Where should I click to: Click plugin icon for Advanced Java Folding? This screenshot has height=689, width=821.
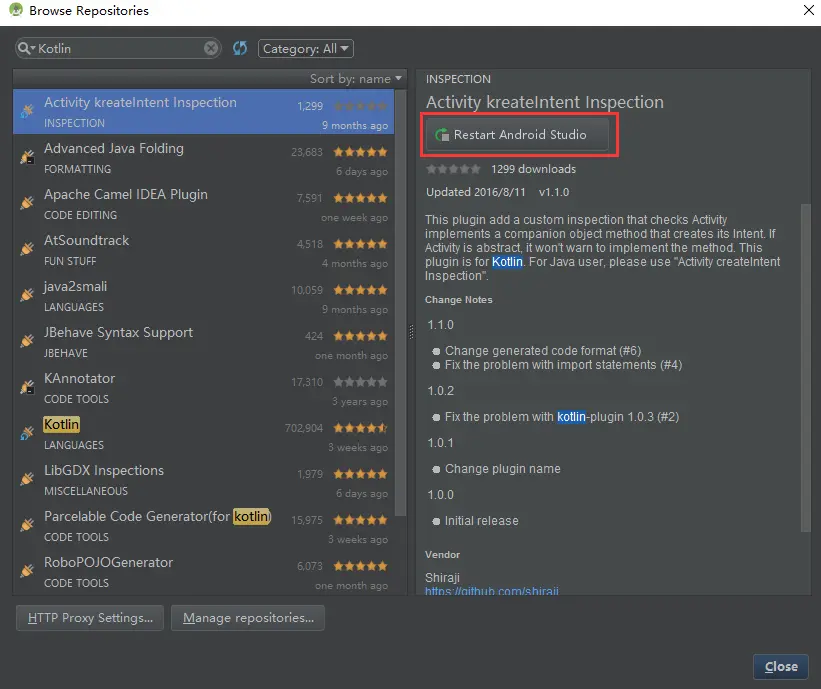click(x=27, y=157)
